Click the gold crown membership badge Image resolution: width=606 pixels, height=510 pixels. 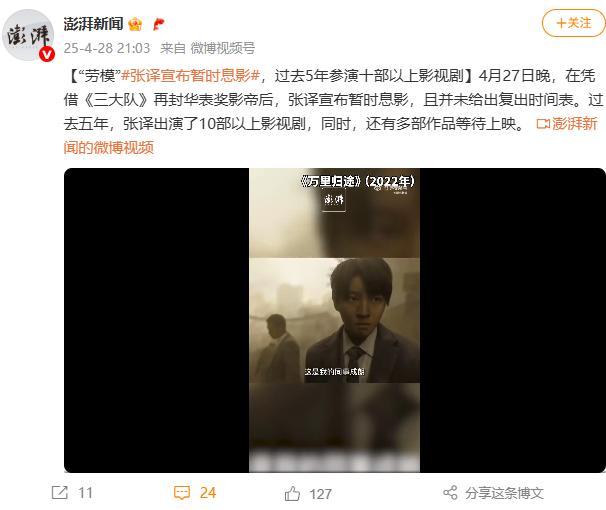[135, 24]
